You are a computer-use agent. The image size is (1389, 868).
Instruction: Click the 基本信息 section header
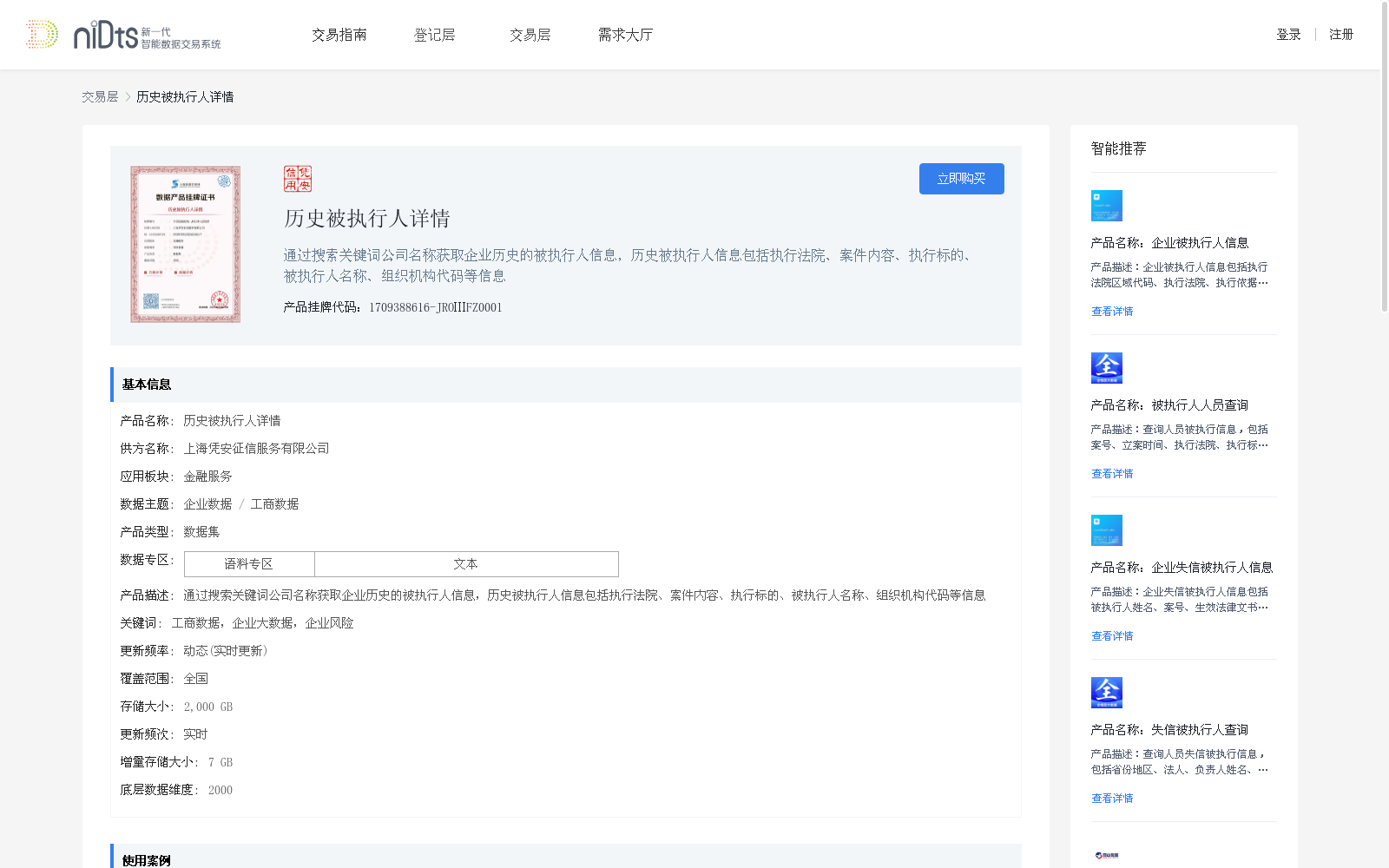(x=566, y=385)
